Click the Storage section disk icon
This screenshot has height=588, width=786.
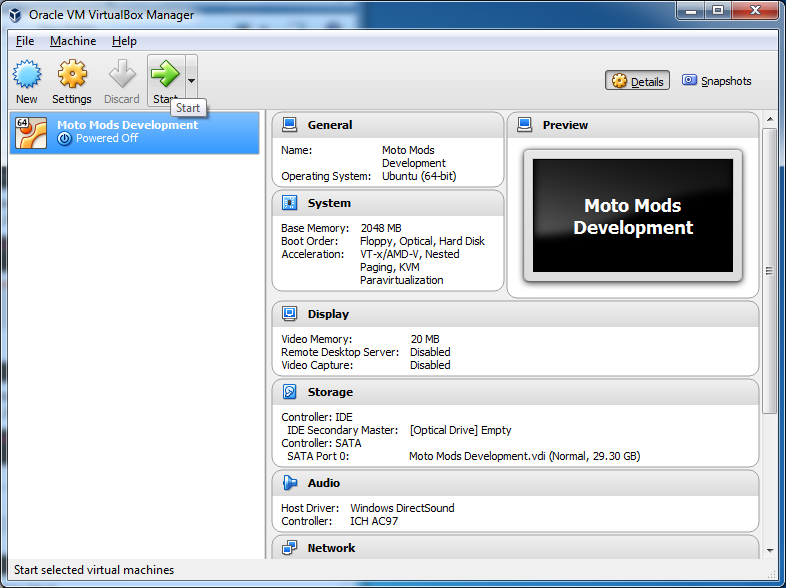[289, 391]
